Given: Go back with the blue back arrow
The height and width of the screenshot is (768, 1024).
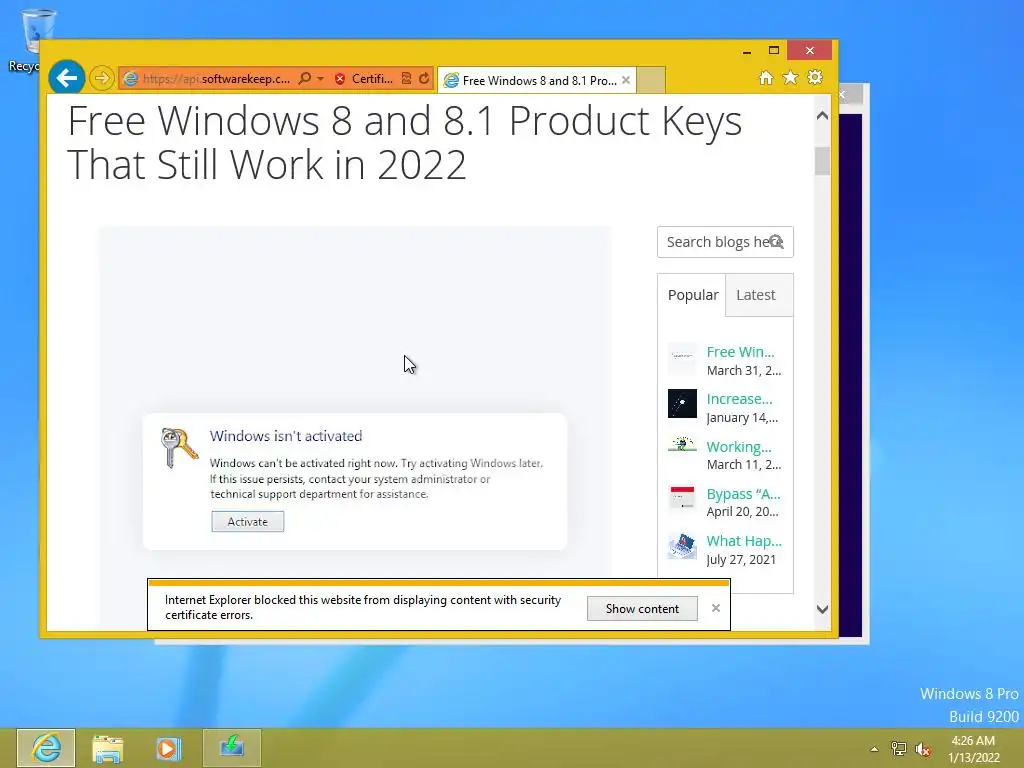Looking at the screenshot, I should 67,78.
